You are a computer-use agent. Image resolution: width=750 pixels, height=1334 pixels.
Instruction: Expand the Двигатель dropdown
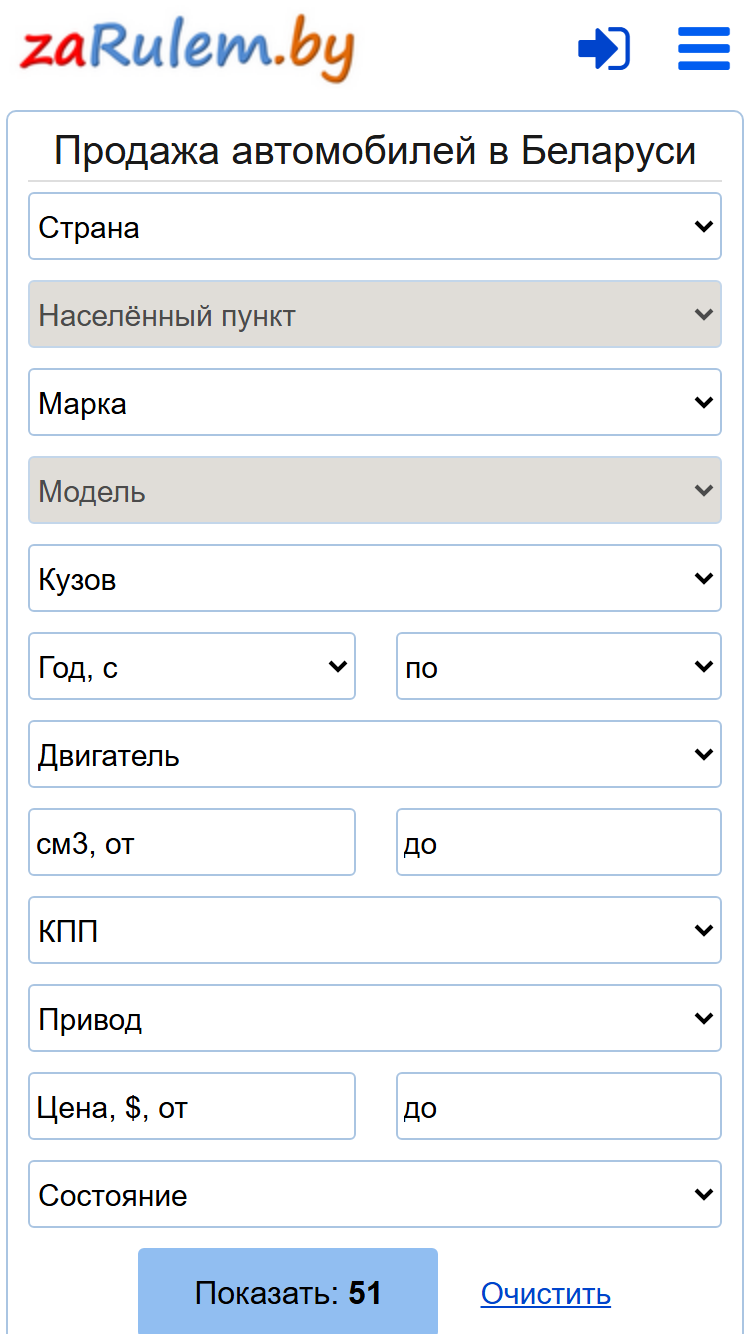pos(375,754)
